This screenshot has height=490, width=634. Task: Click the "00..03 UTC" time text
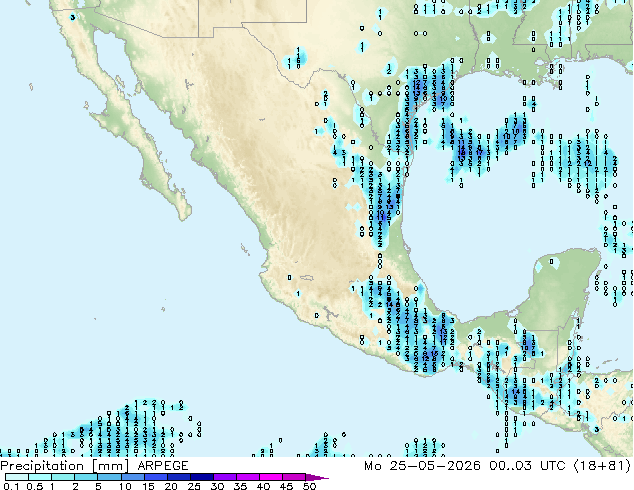coord(527,466)
